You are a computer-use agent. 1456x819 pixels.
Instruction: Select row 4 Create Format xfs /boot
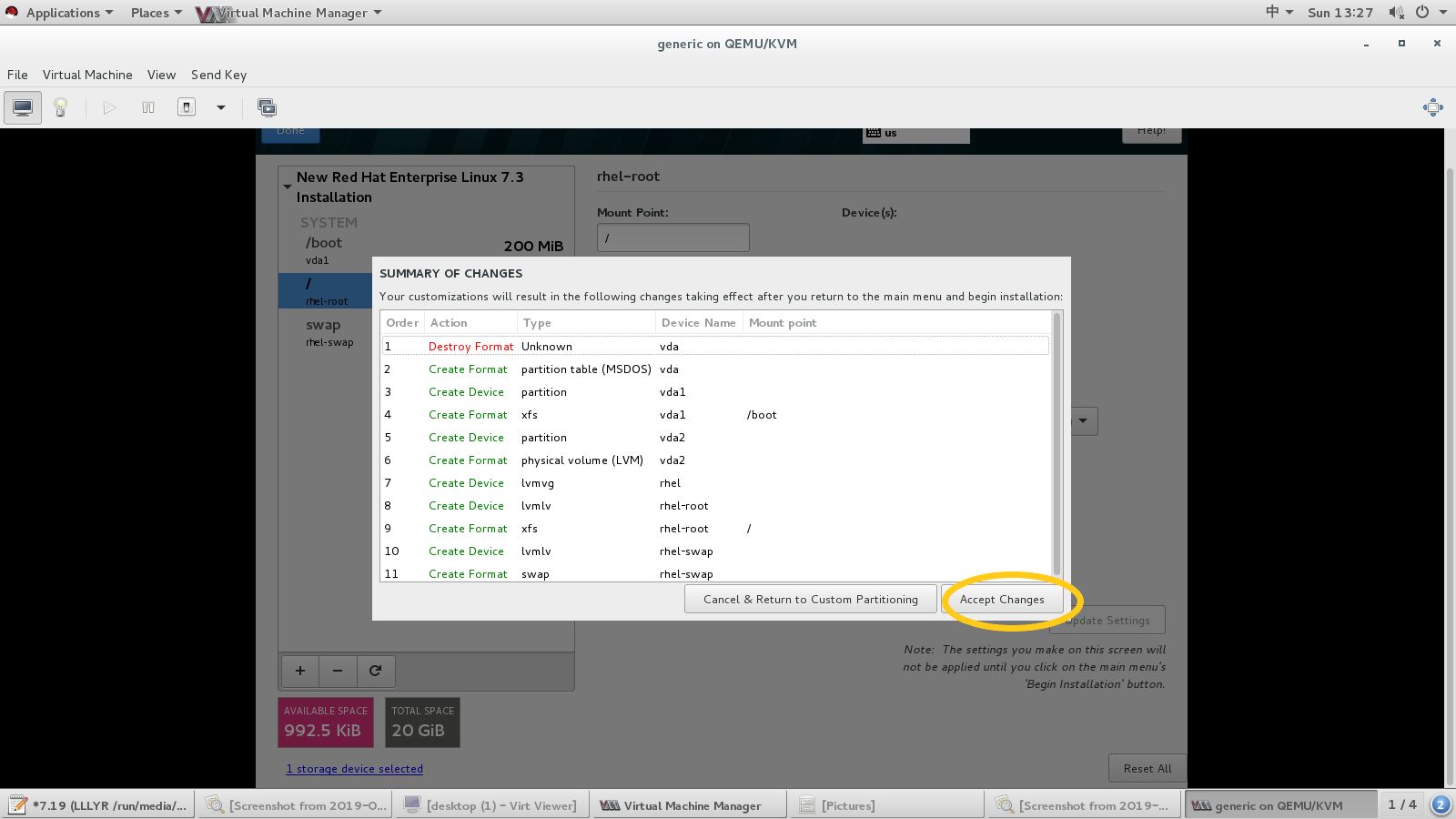click(715, 414)
